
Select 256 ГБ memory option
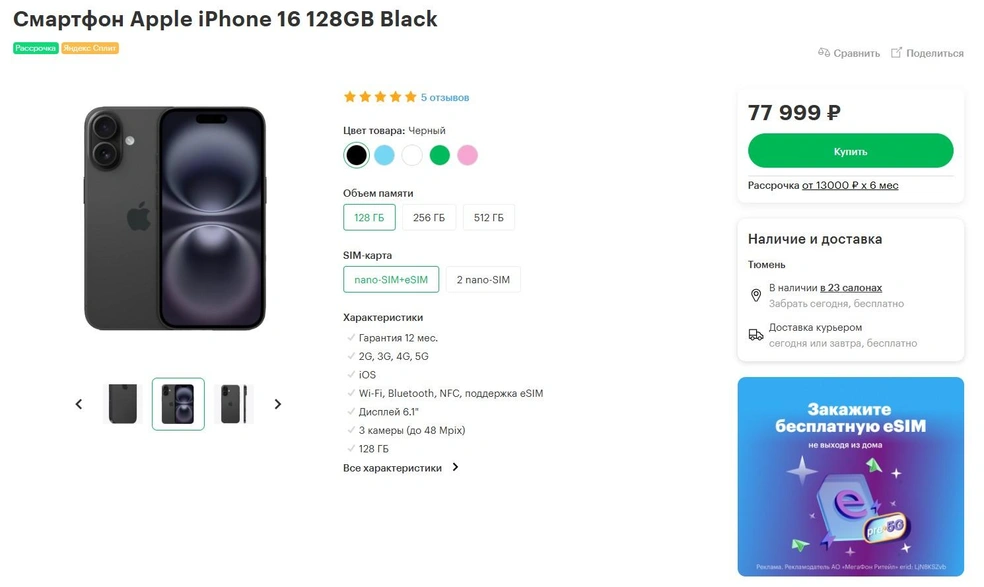429,218
